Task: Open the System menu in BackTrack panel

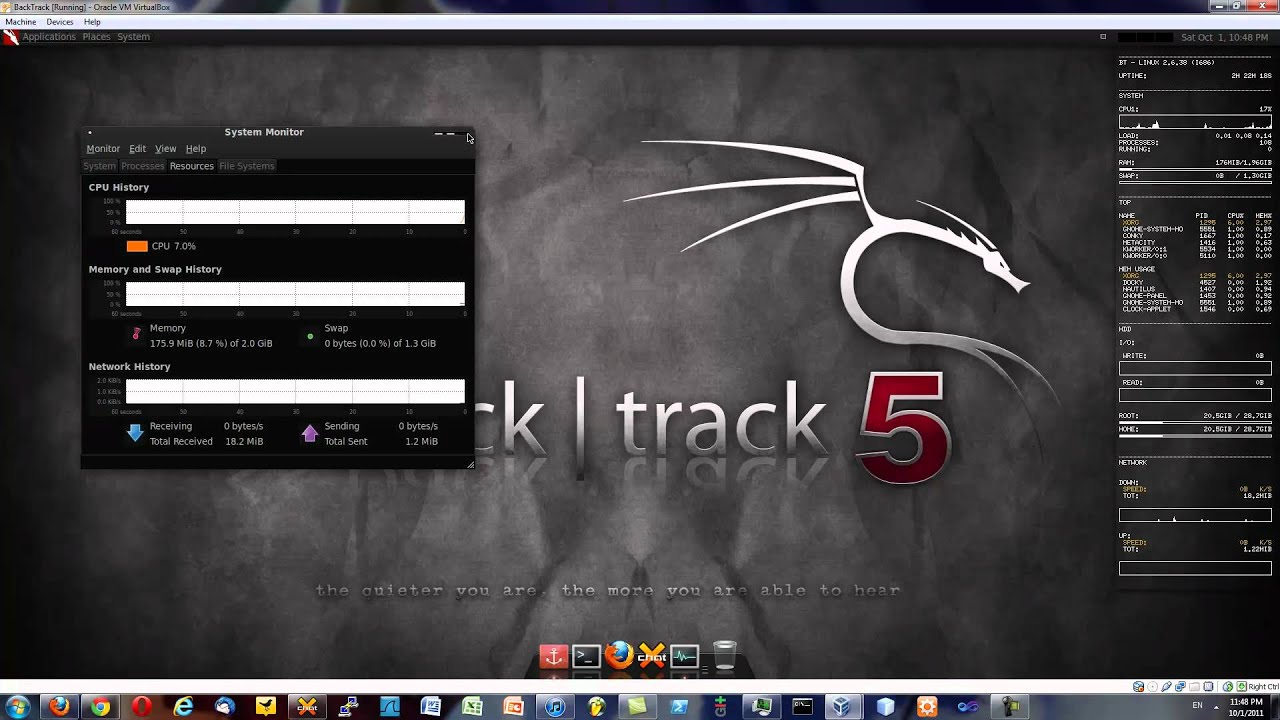Action: coord(133,37)
